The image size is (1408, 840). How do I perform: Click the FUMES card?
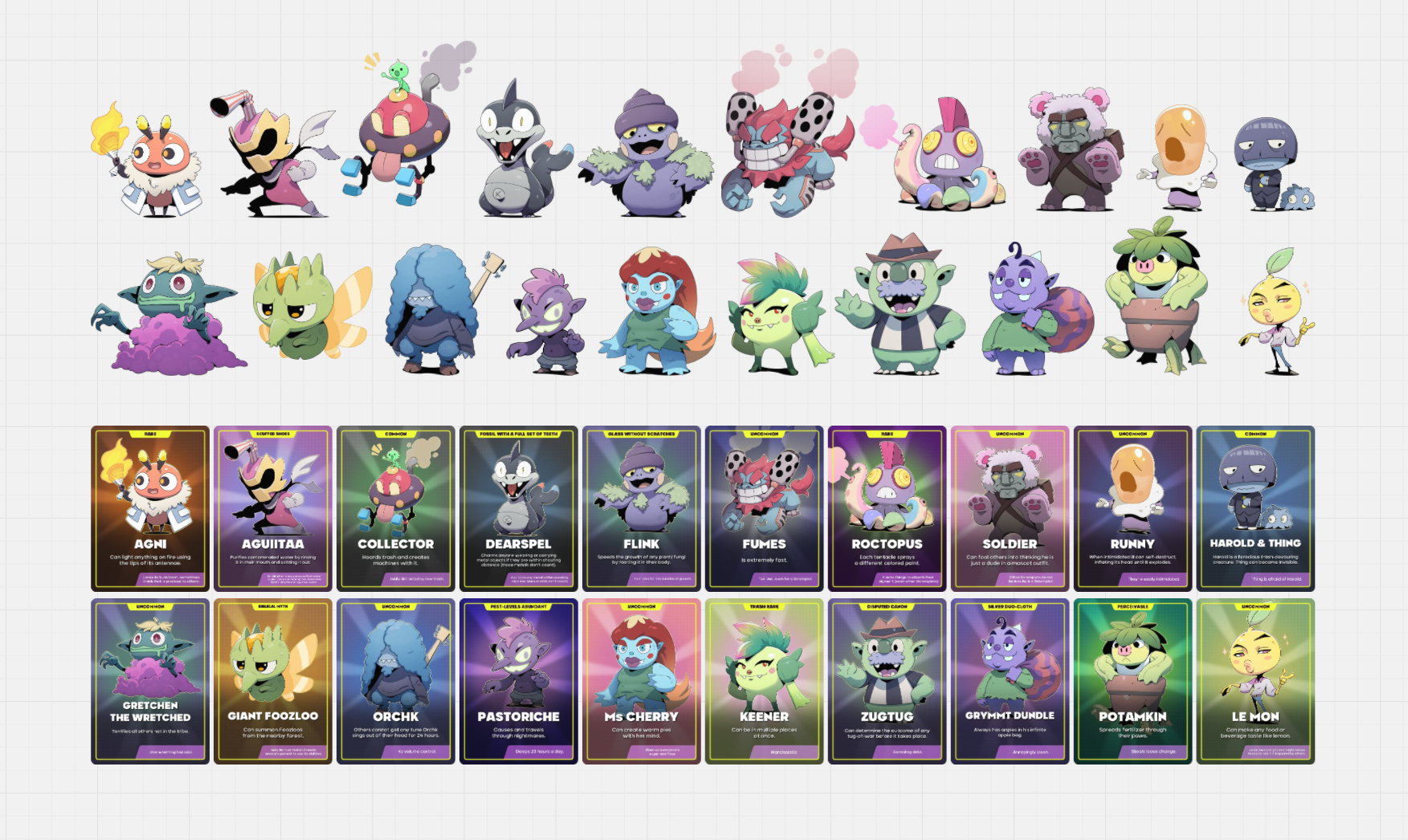(765, 508)
